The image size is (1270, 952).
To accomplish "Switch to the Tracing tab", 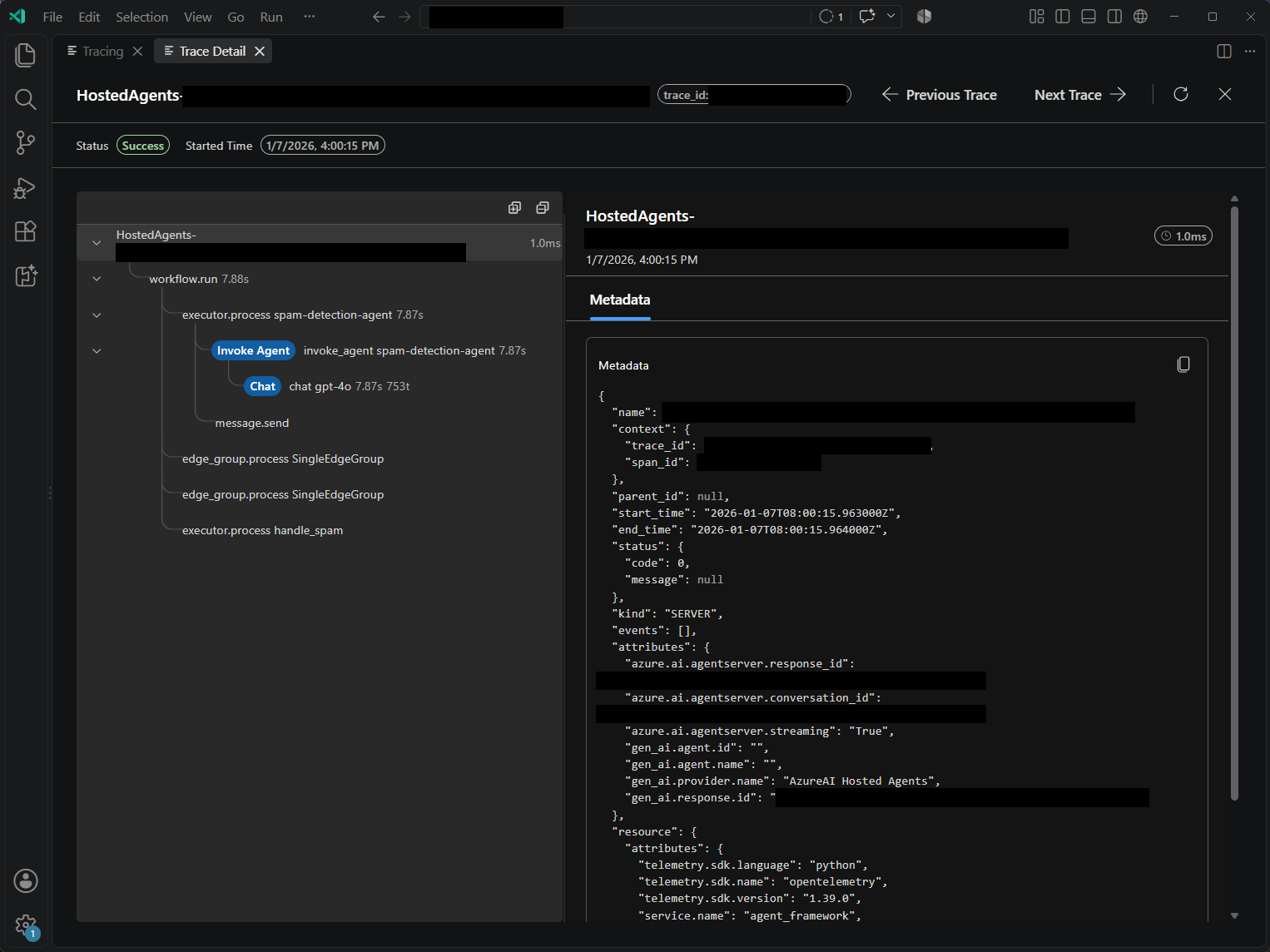I will click(x=103, y=52).
